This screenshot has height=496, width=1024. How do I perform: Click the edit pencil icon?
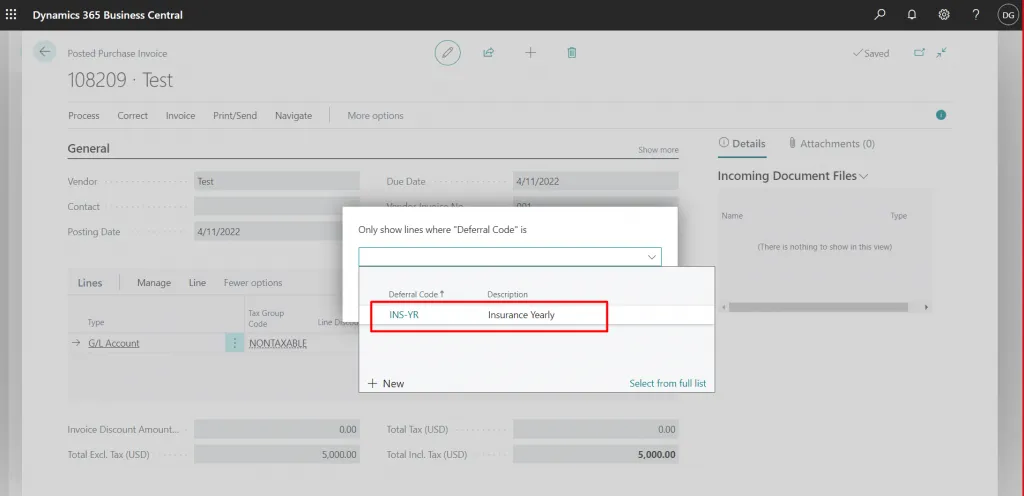point(447,53)
